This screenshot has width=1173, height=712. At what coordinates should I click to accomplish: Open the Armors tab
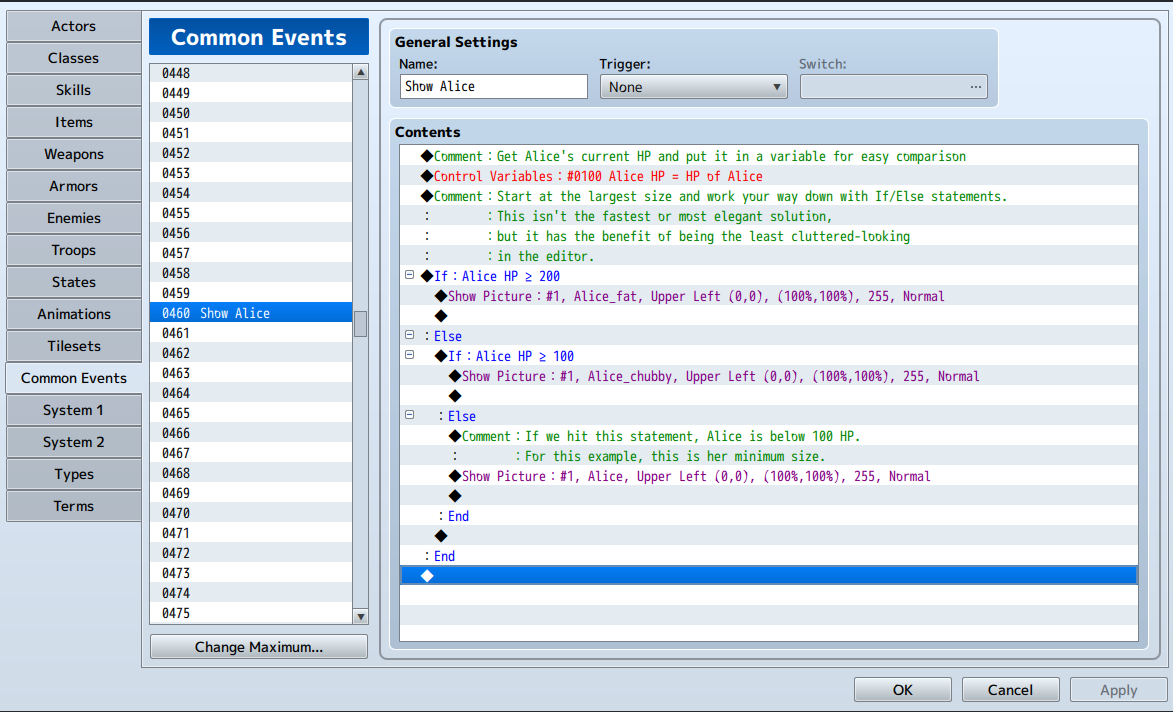(73, 186)
